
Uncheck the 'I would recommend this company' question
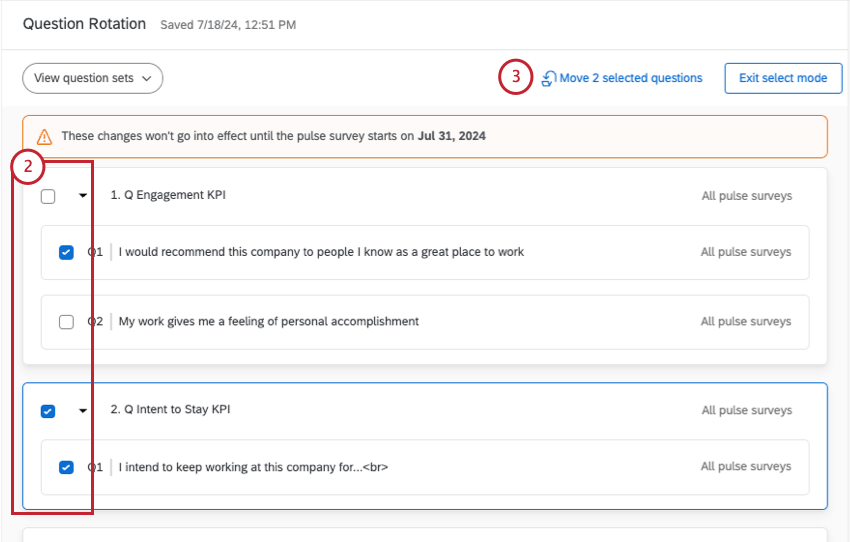tap(66, 252)
